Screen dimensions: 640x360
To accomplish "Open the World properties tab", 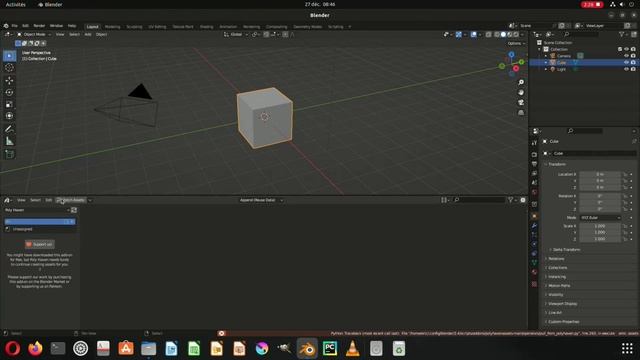I will pyautogui.click(x=534, y=192).
